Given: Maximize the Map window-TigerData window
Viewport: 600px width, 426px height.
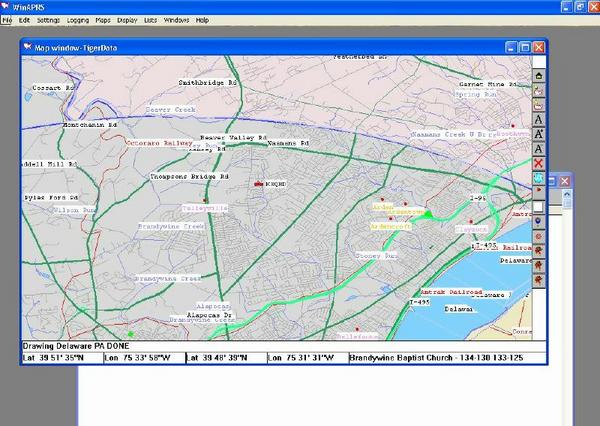Looking at the screenshot, I should (x=525, y=47).
